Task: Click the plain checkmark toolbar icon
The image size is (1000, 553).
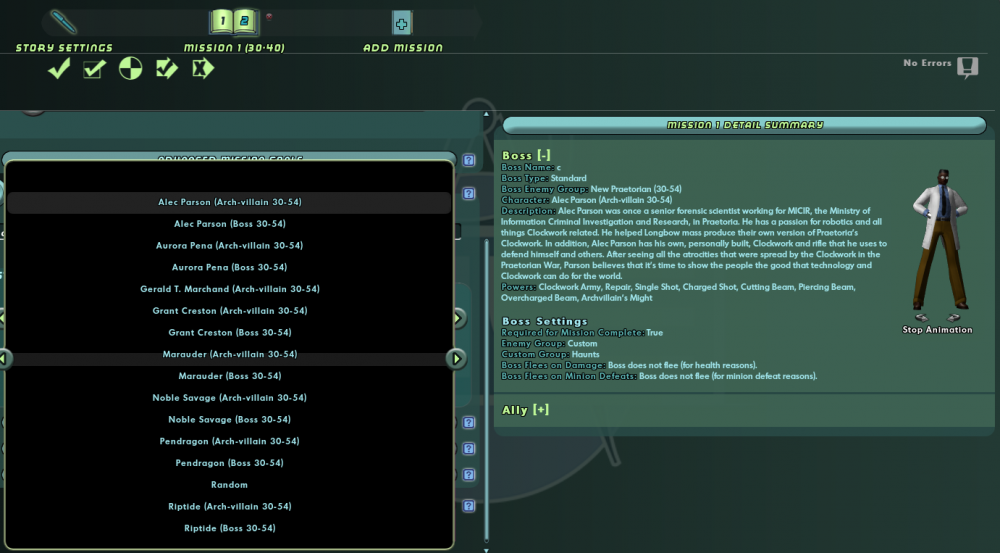Action: click(x=59, y=69)
